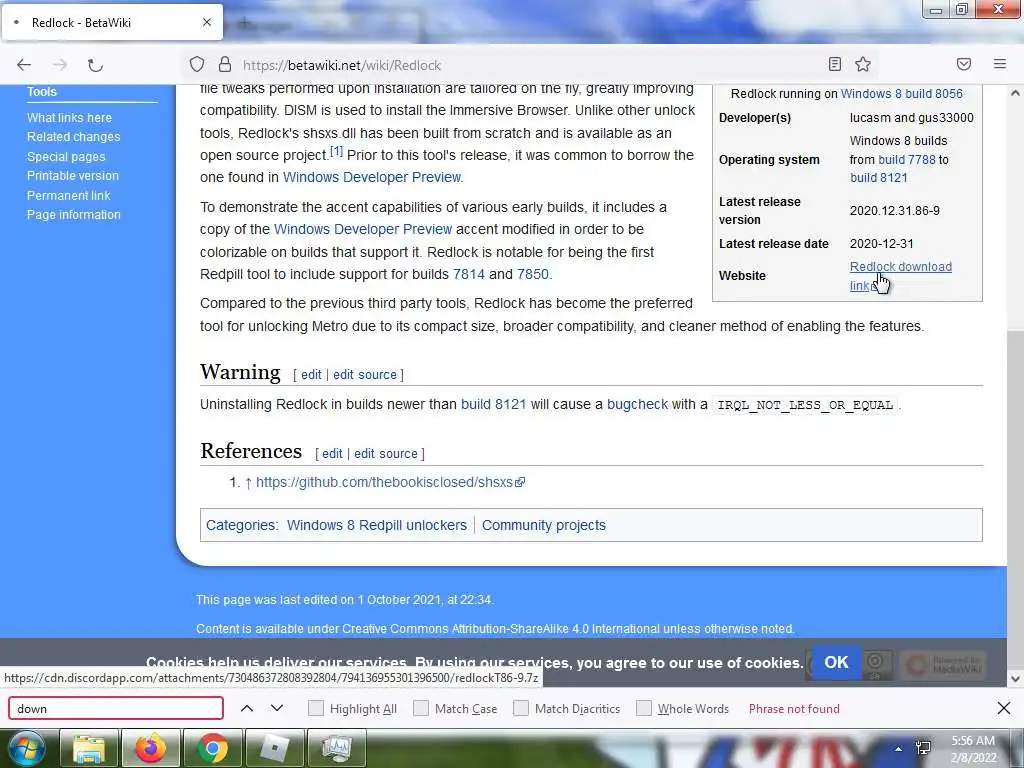Image resolution: width=1024 pixels, height=768 pixels.
Task: Open Windows 8 build 8056 link
Action: 901,93
